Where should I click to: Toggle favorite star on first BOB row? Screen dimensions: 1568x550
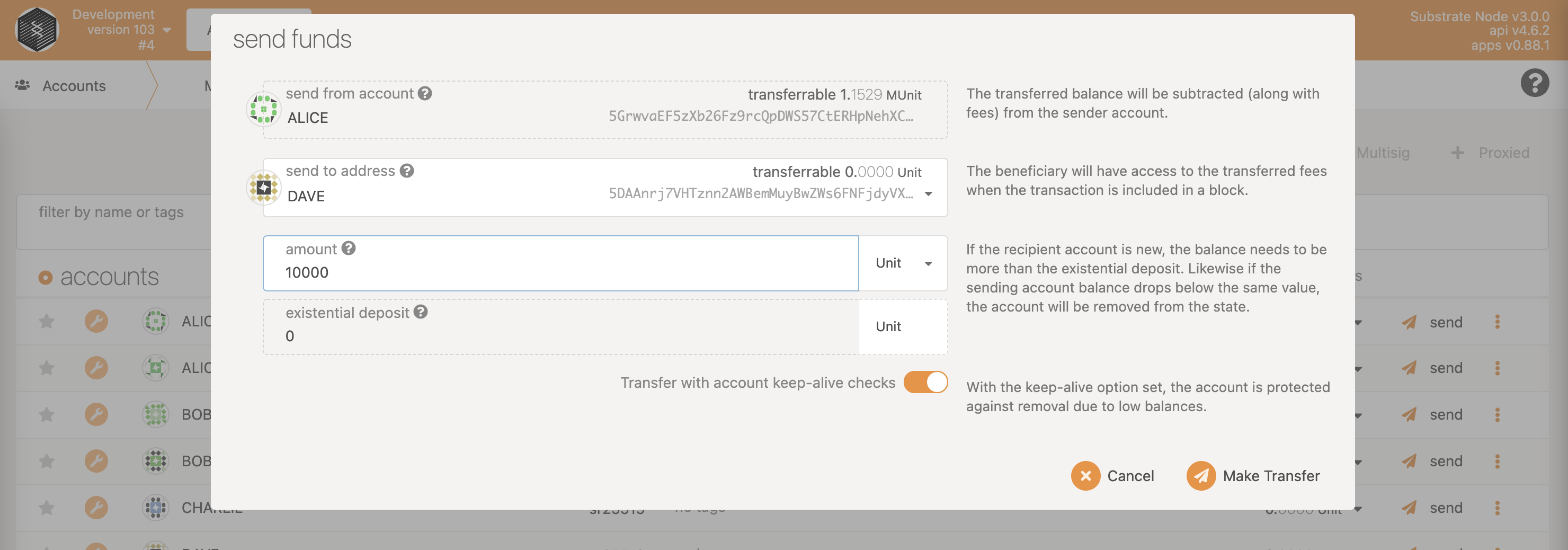point(47,414)
